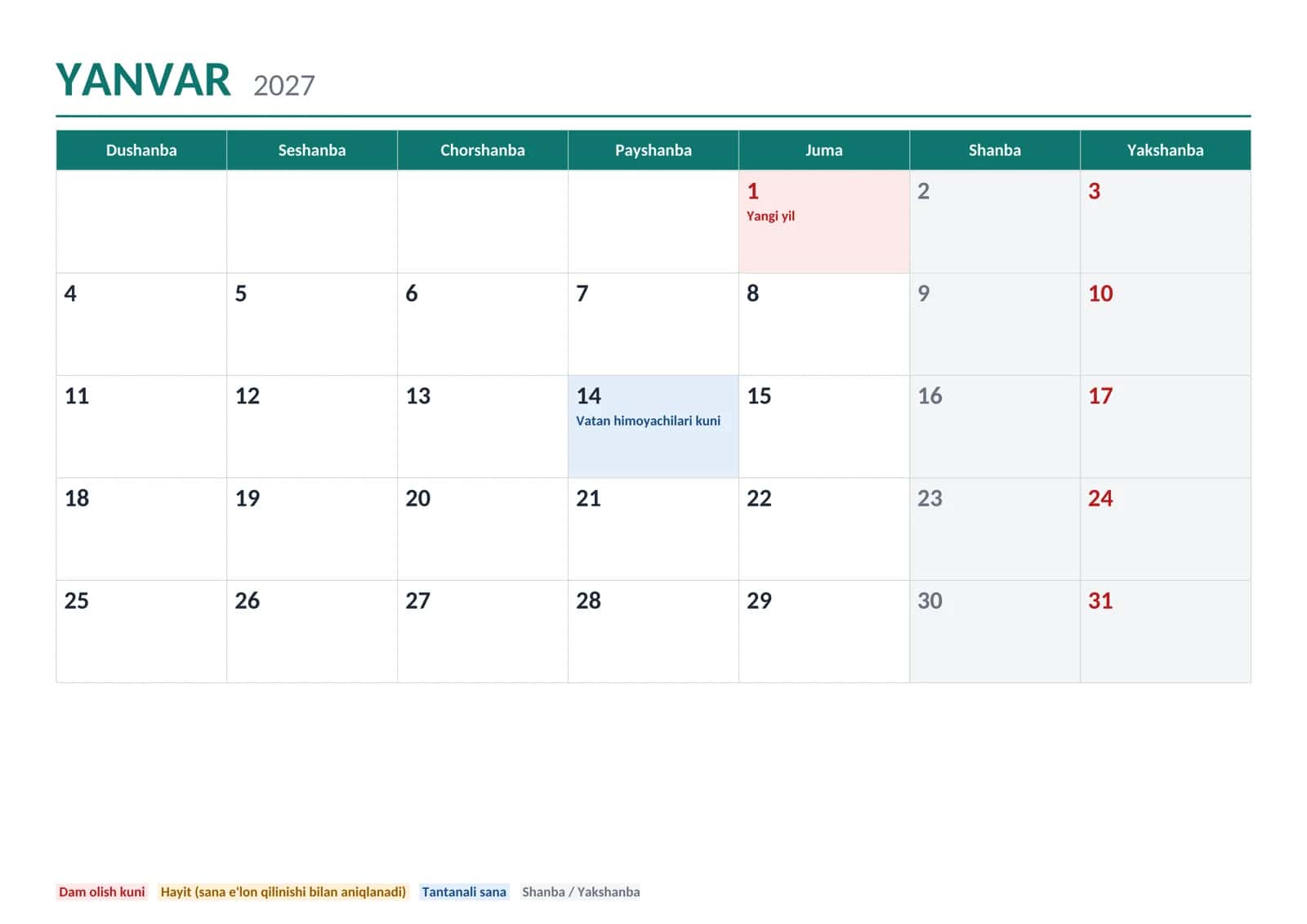Image resolution: width=1307 pixels, height=924 pixels.
Task: Click the grey date 30
Action: point(930,601)
